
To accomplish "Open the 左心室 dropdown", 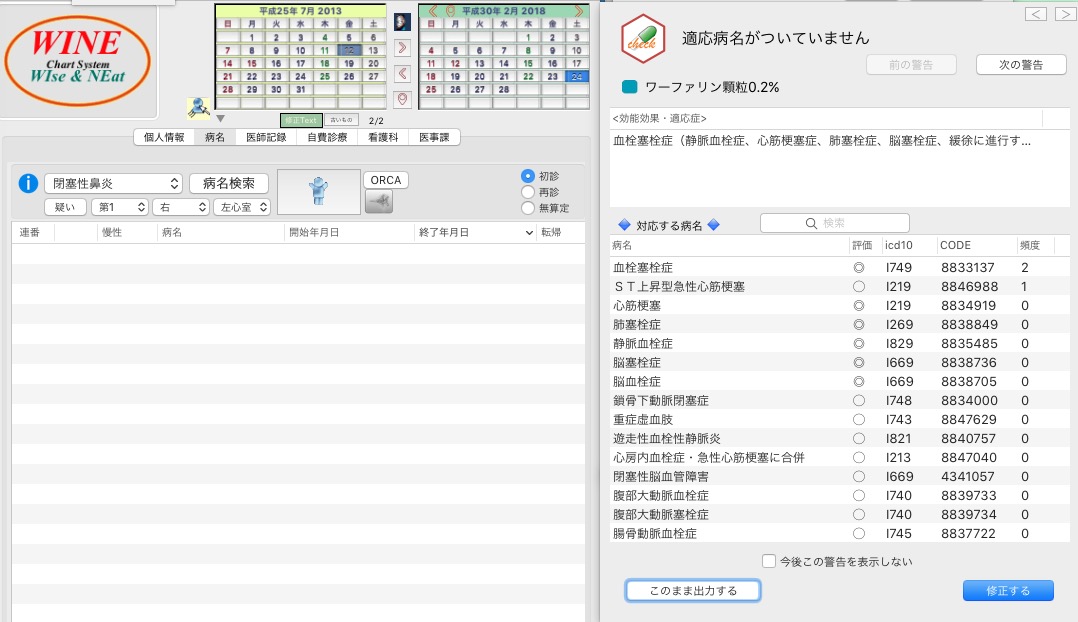I will point(241,207).
